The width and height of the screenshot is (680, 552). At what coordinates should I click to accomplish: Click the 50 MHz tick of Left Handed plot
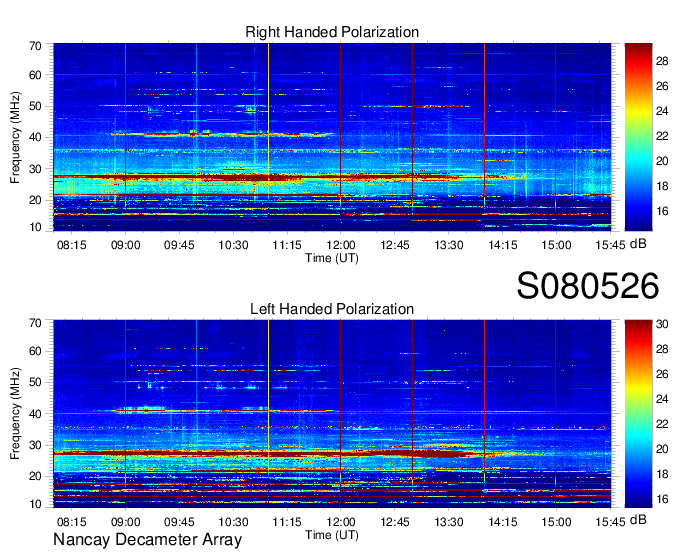(35, 382)
